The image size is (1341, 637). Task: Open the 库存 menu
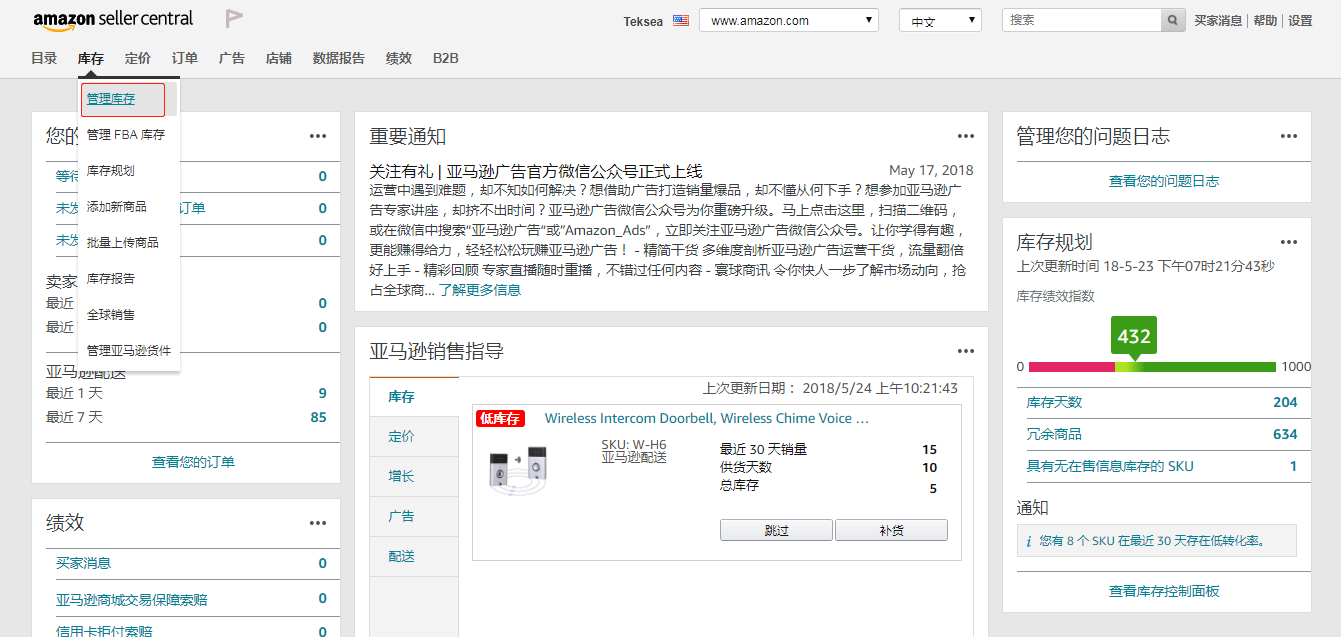coord(91,58)
